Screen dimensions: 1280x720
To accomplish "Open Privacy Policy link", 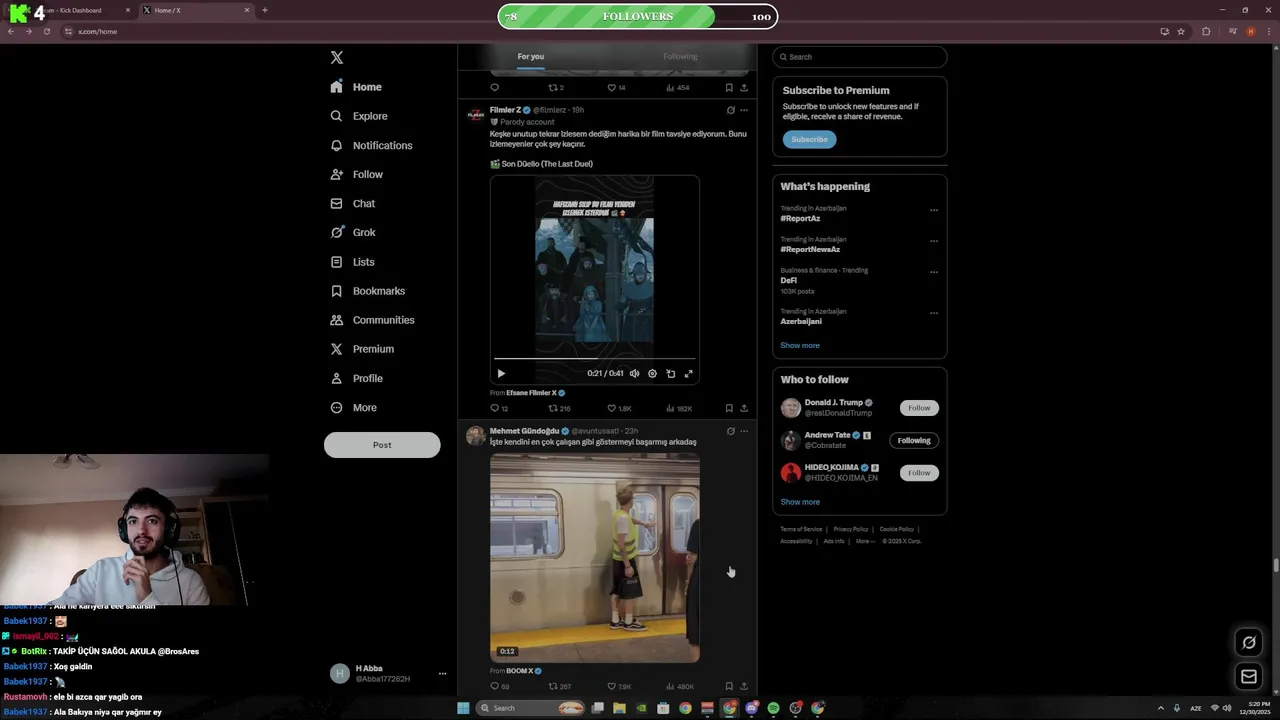I will pyautogui.click(x=851, y=529).
